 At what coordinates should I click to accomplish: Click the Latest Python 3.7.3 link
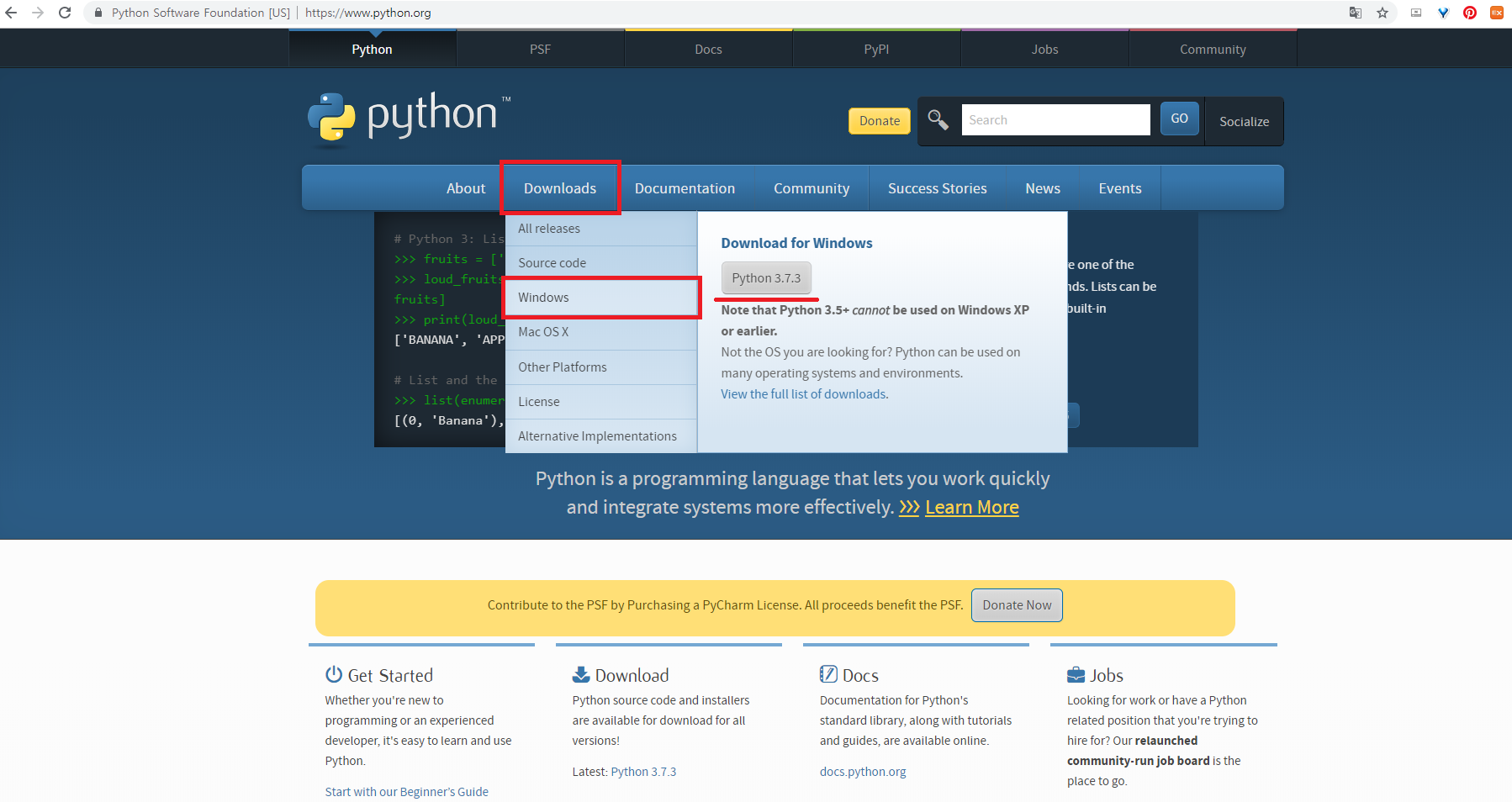(x=643, y=772)
